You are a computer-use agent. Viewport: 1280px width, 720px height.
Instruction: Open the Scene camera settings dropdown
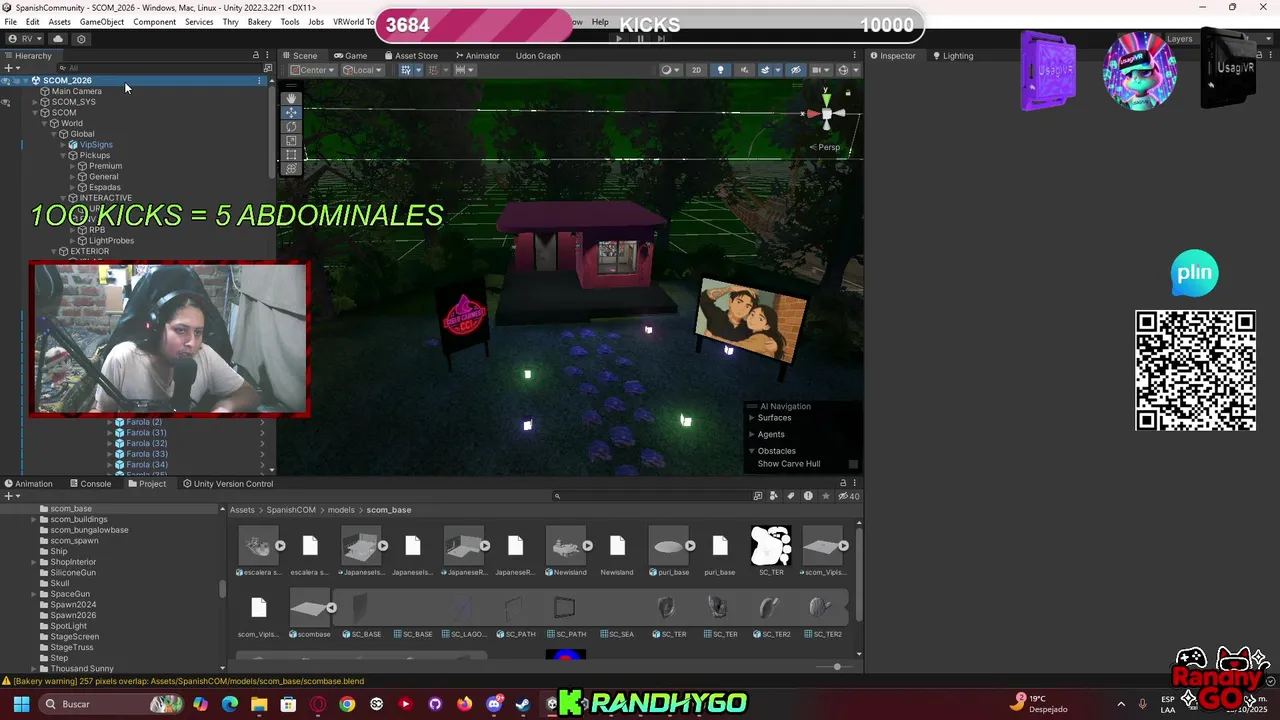tap(820, 70)
